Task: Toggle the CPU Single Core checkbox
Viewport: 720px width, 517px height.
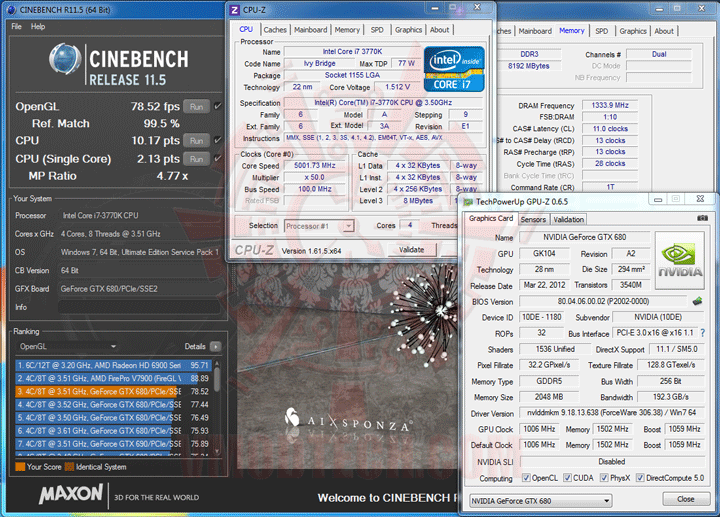Action: click(218, 158)
